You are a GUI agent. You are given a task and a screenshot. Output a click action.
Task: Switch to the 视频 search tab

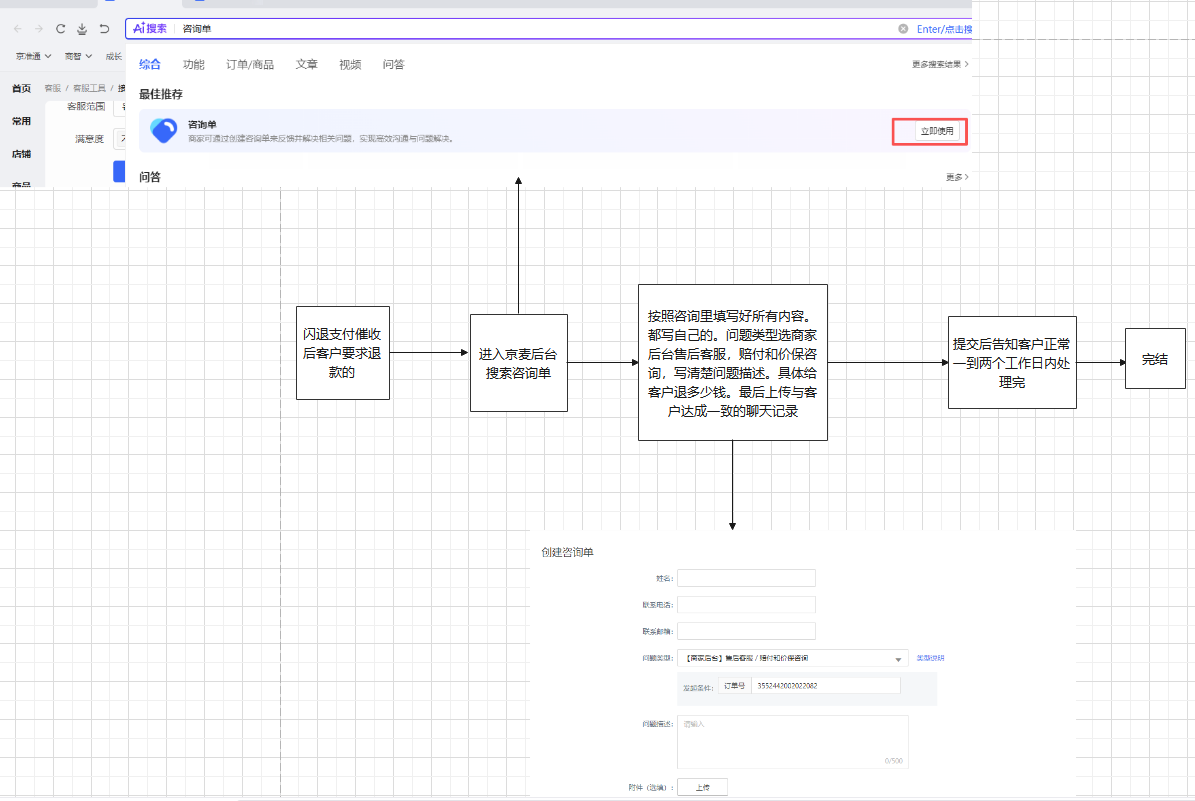[x=350, y=65]
